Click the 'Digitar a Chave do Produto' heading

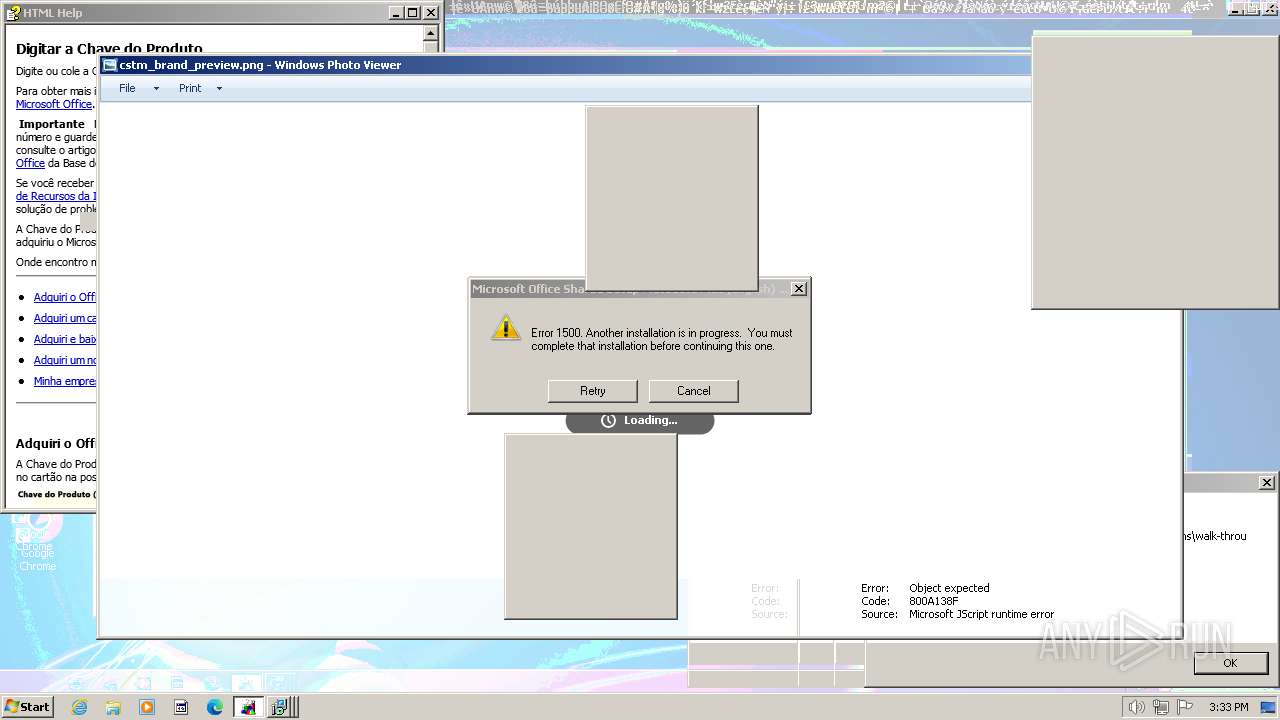[x=109, y=49]
